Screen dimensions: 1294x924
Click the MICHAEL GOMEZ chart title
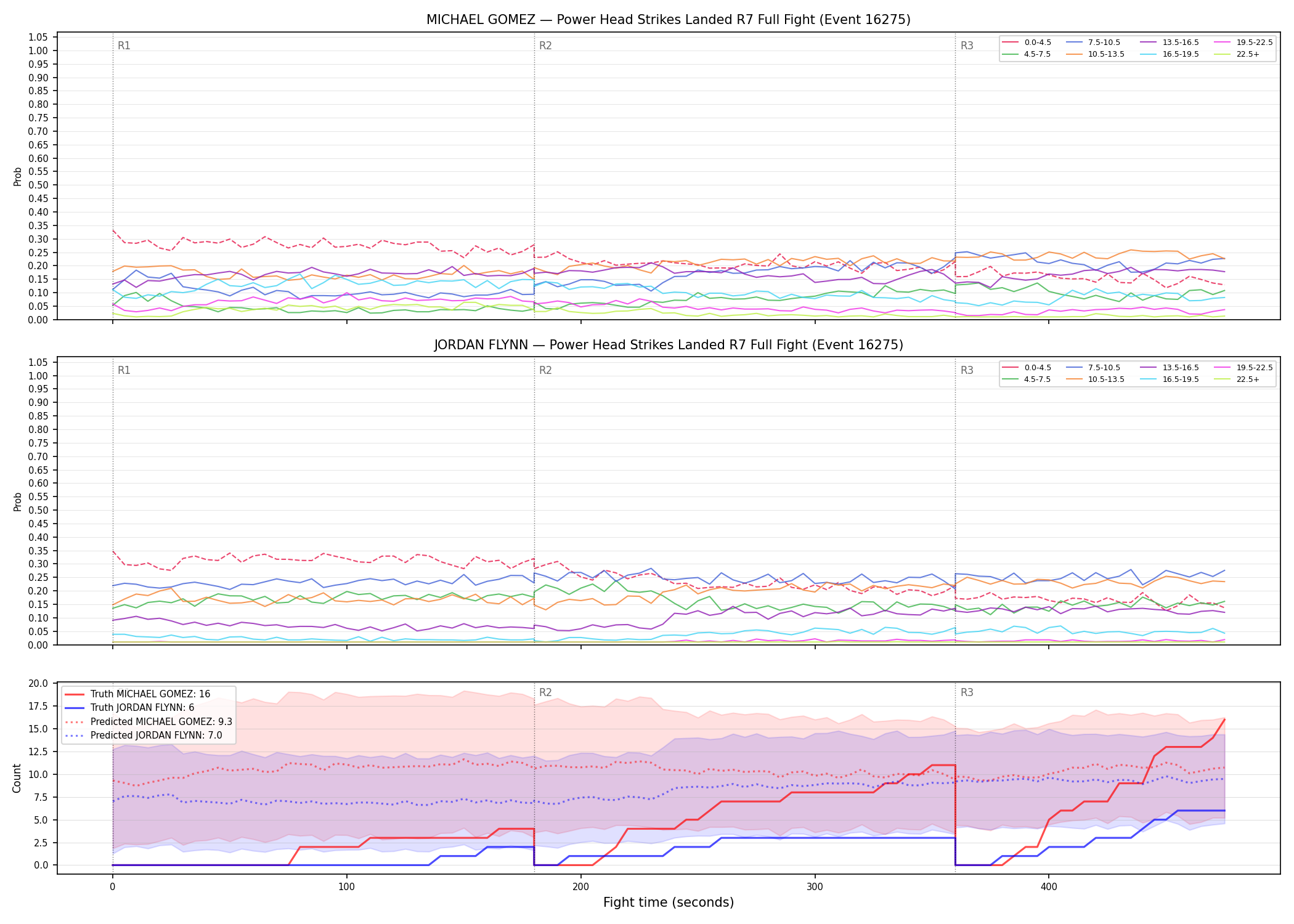(x=669, y=20)
